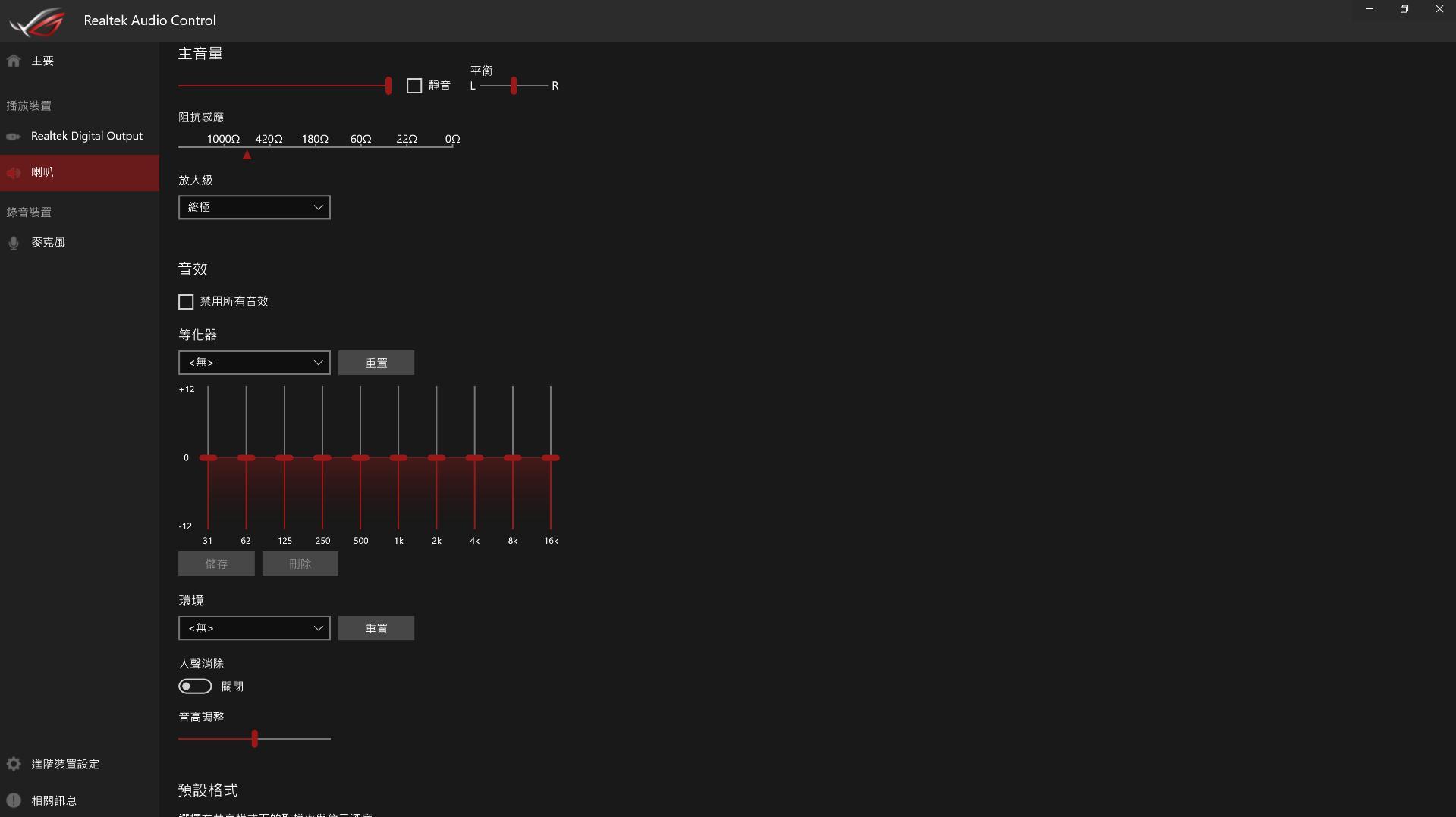The width and height of the screenshot is (1456, 817).
Task: Click the 儲存 save button
Action: click(x=216, y=564)
